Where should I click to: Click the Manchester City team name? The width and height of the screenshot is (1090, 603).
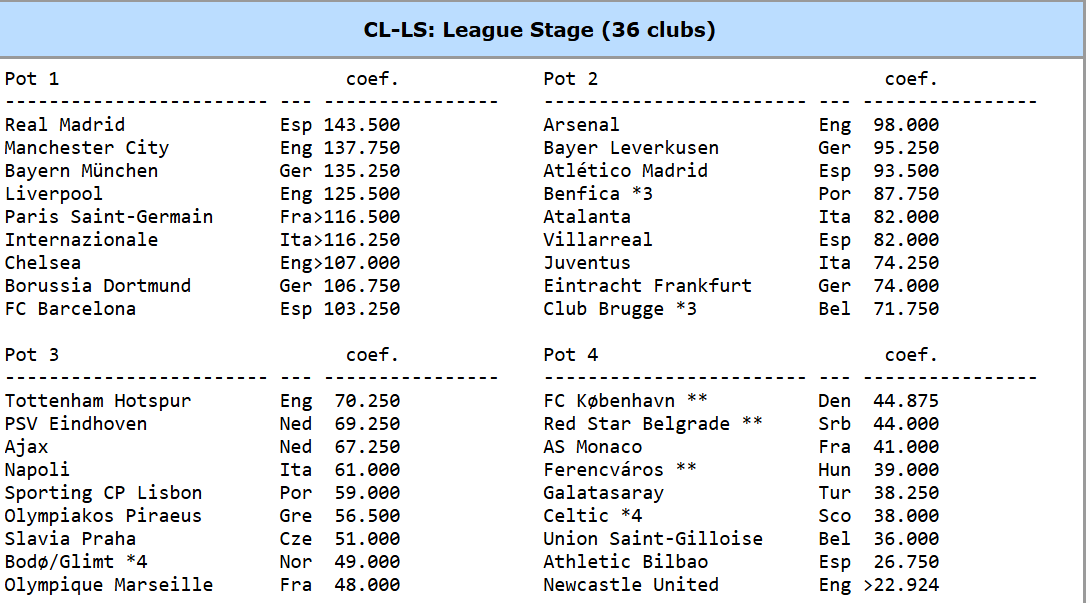(87, 147)
